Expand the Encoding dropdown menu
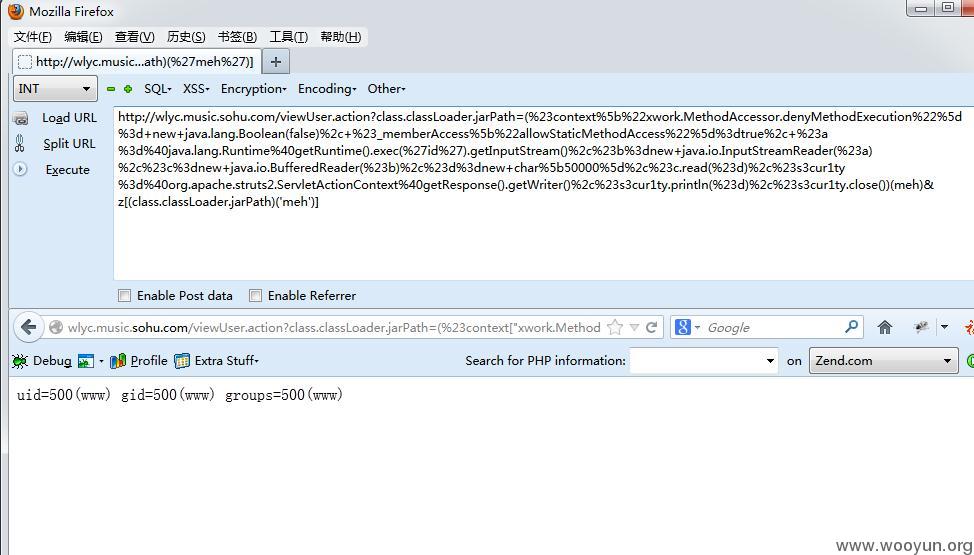The width and height of the screenshot is (974, 555). pos(327,89)
